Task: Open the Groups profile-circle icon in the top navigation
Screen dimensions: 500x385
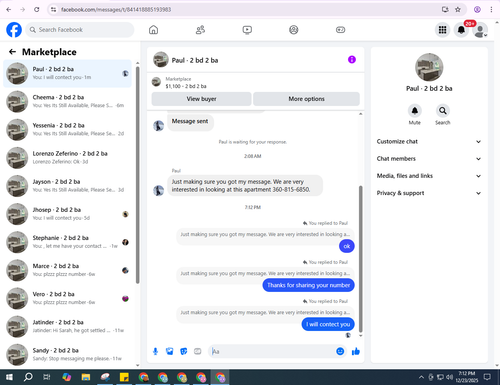Action: pos(294,30)
